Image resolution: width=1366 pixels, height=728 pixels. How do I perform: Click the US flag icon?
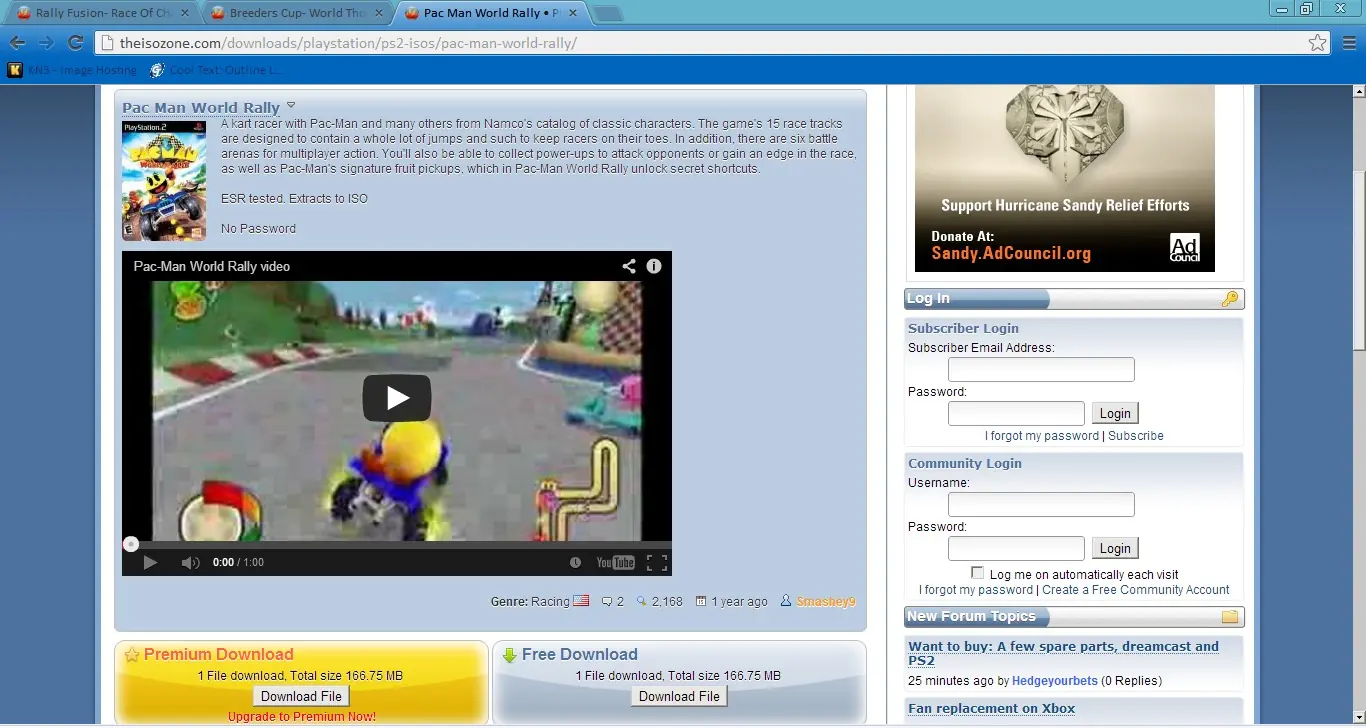(x=581, y=601)
